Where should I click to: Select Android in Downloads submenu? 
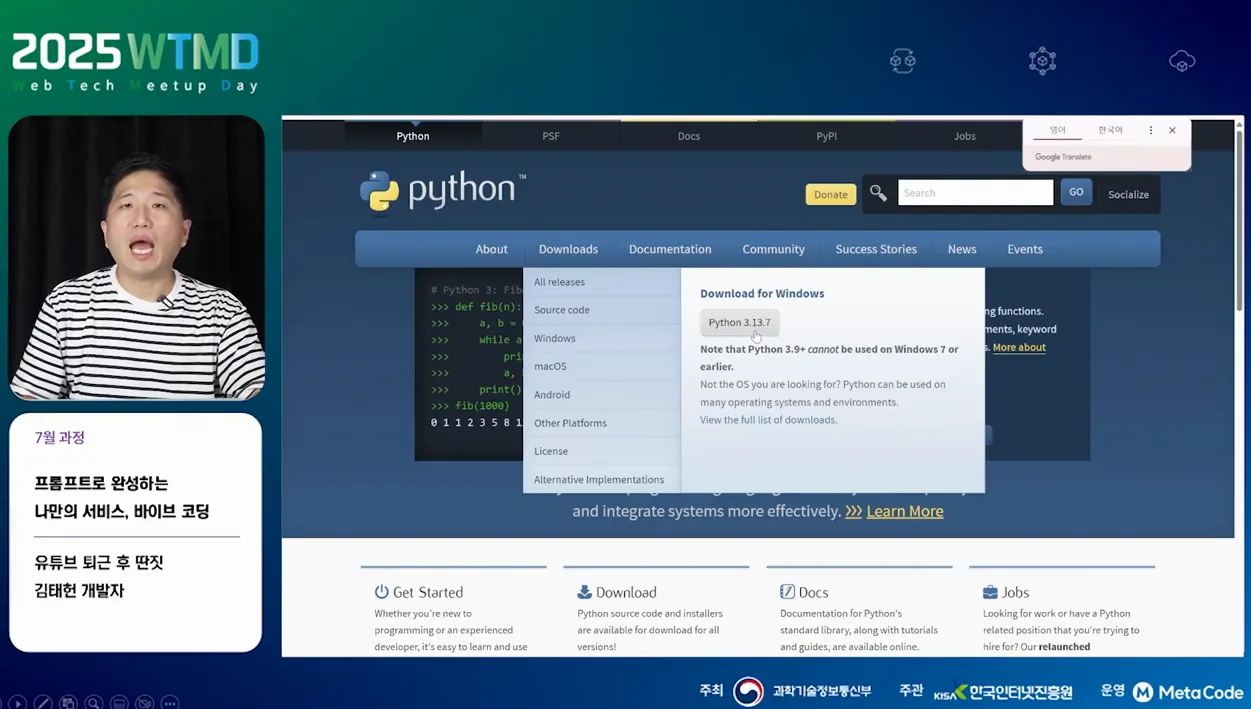pyautogui.click(x=601, y=395)
